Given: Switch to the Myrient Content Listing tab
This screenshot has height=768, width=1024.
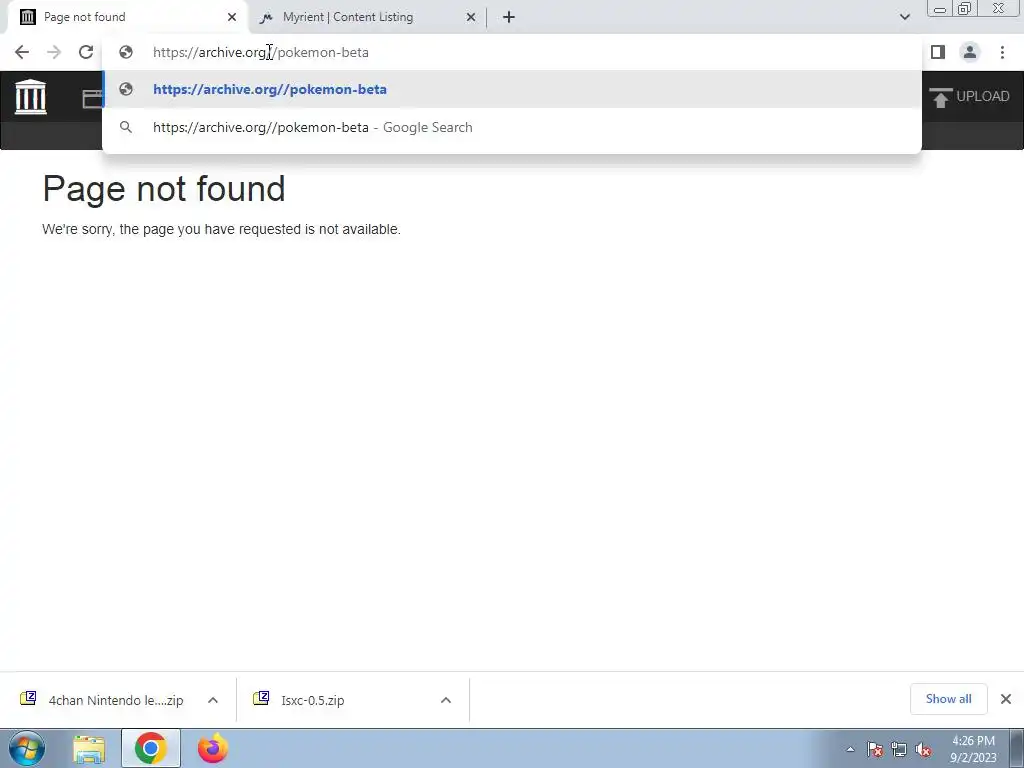Looking at the screenshot, I should click(366, 17).
